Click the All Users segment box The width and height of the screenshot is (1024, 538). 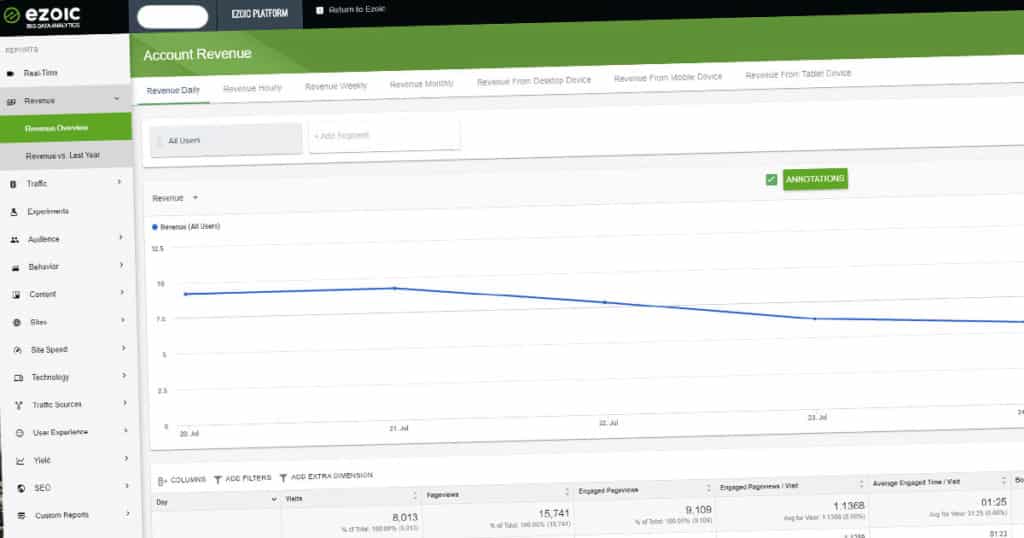[226, 140]
